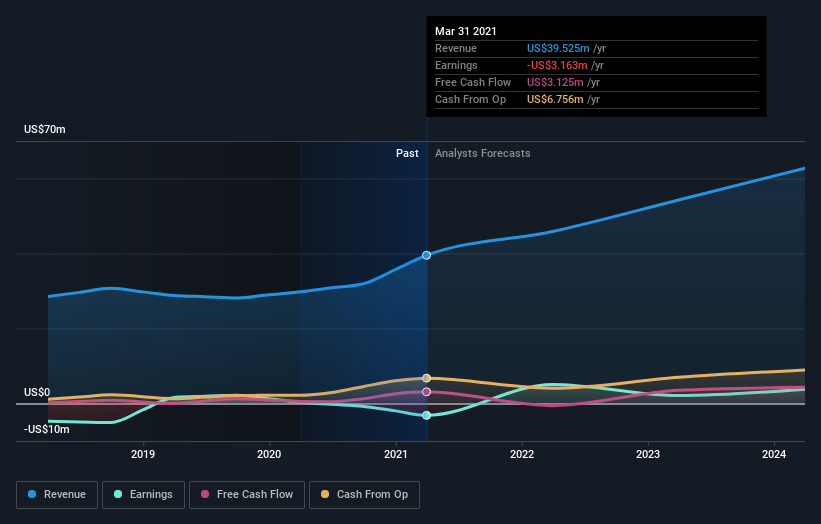
Task: Click the pink Free Cash Flow data point
Action: 426,392
